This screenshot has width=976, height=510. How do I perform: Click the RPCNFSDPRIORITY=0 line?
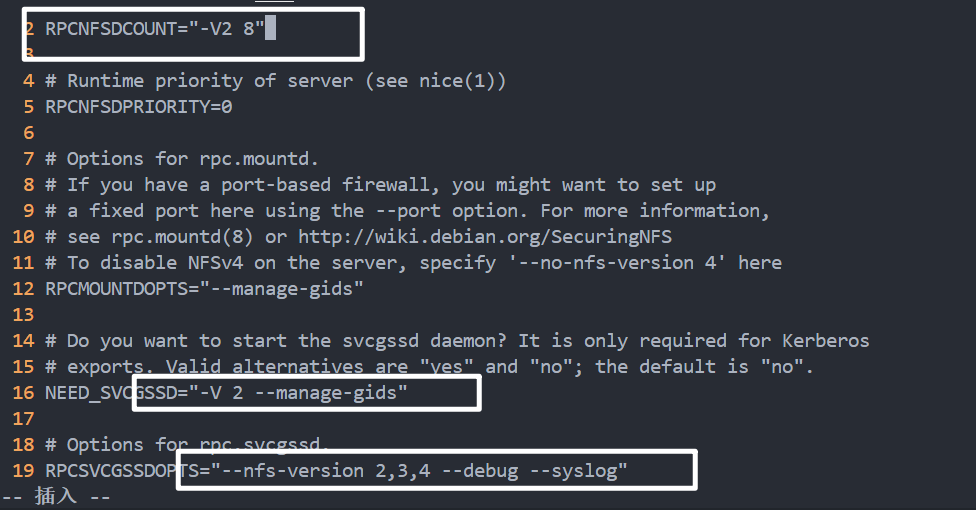coord(138,107)
